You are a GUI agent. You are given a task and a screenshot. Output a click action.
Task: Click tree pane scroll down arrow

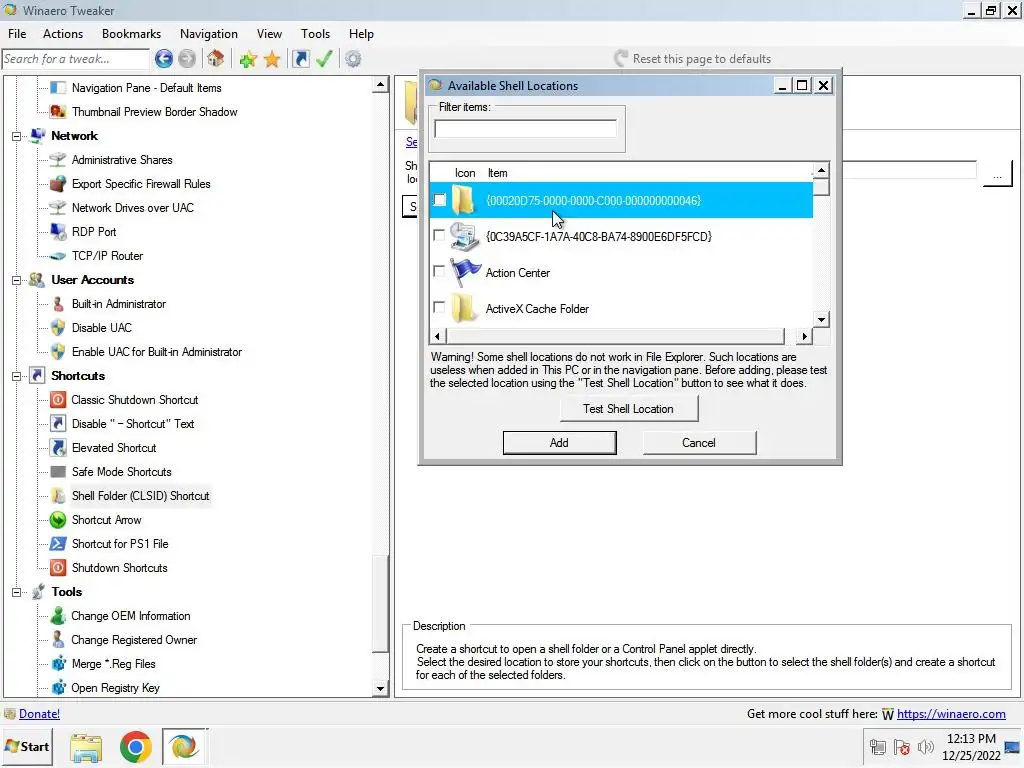380,688
